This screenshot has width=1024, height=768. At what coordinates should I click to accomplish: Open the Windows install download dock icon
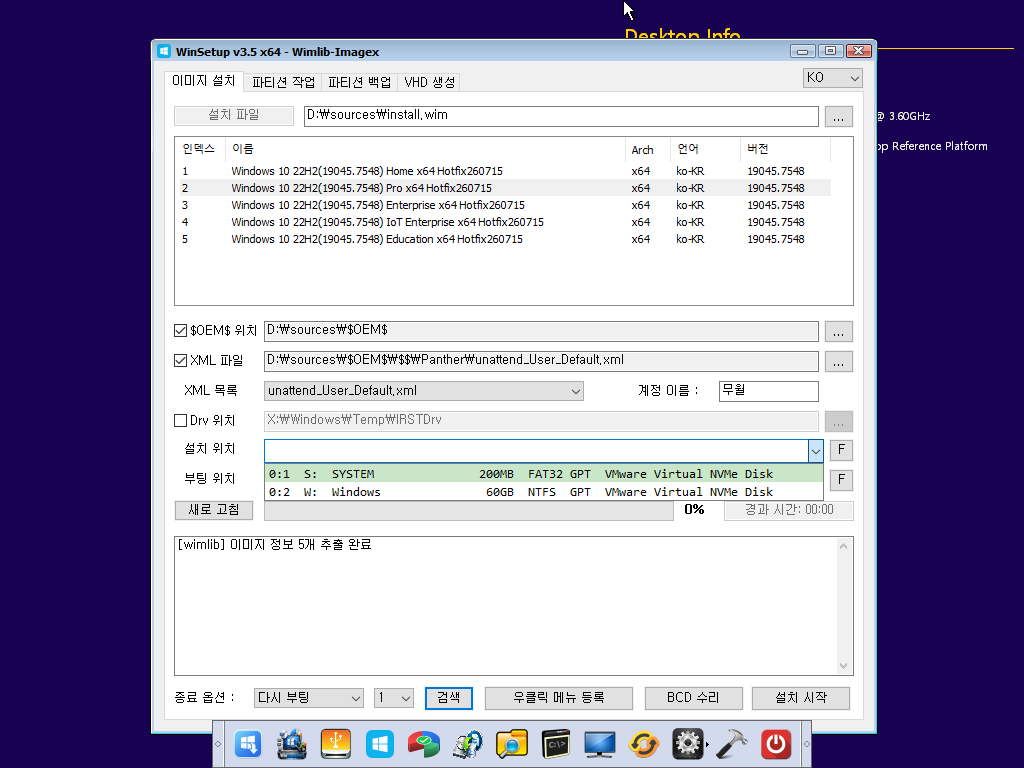tap(248, 744)
